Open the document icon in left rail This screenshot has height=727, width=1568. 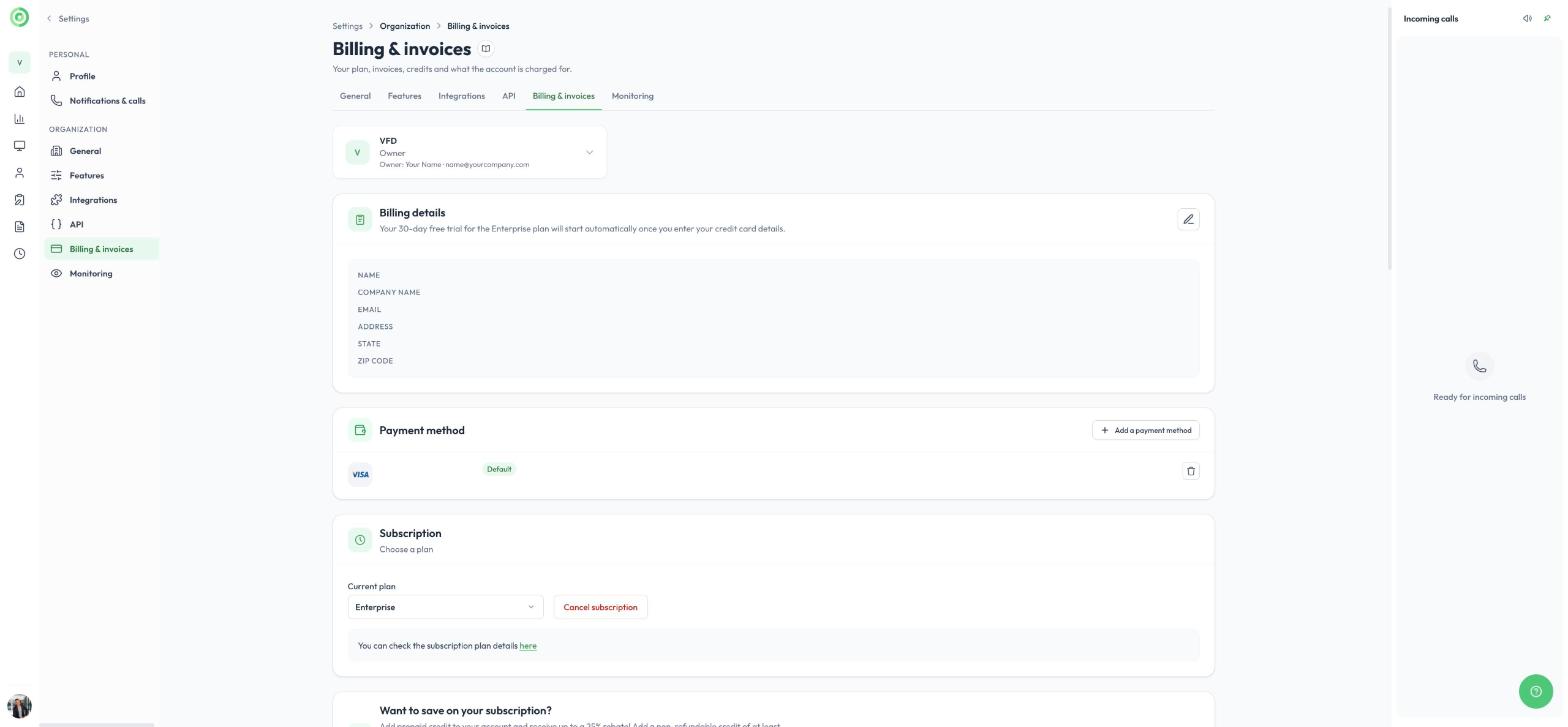19,227
